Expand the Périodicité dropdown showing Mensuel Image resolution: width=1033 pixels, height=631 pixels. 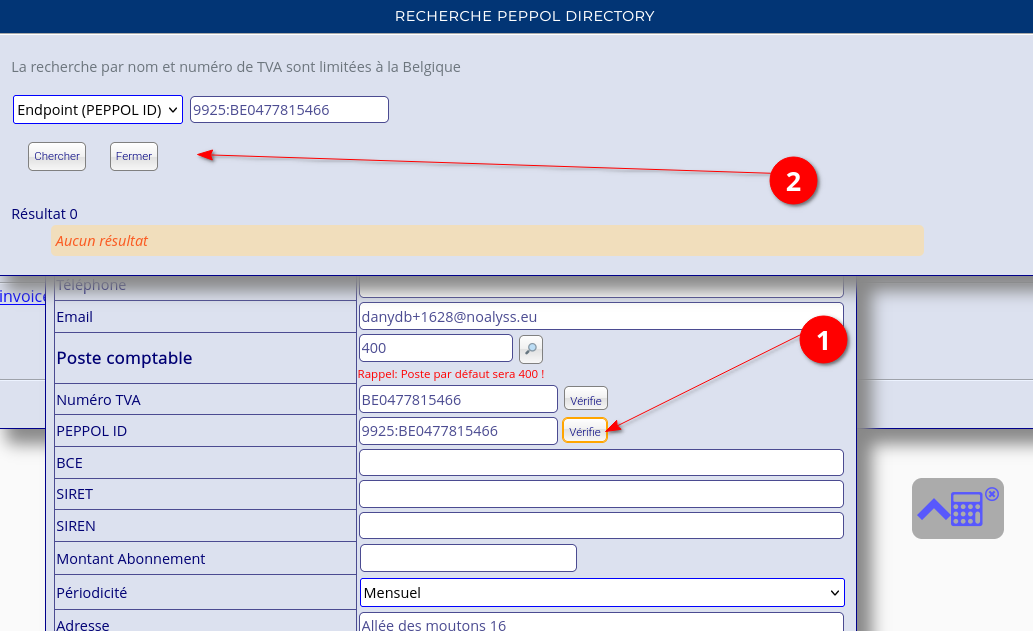pos(602,593)
